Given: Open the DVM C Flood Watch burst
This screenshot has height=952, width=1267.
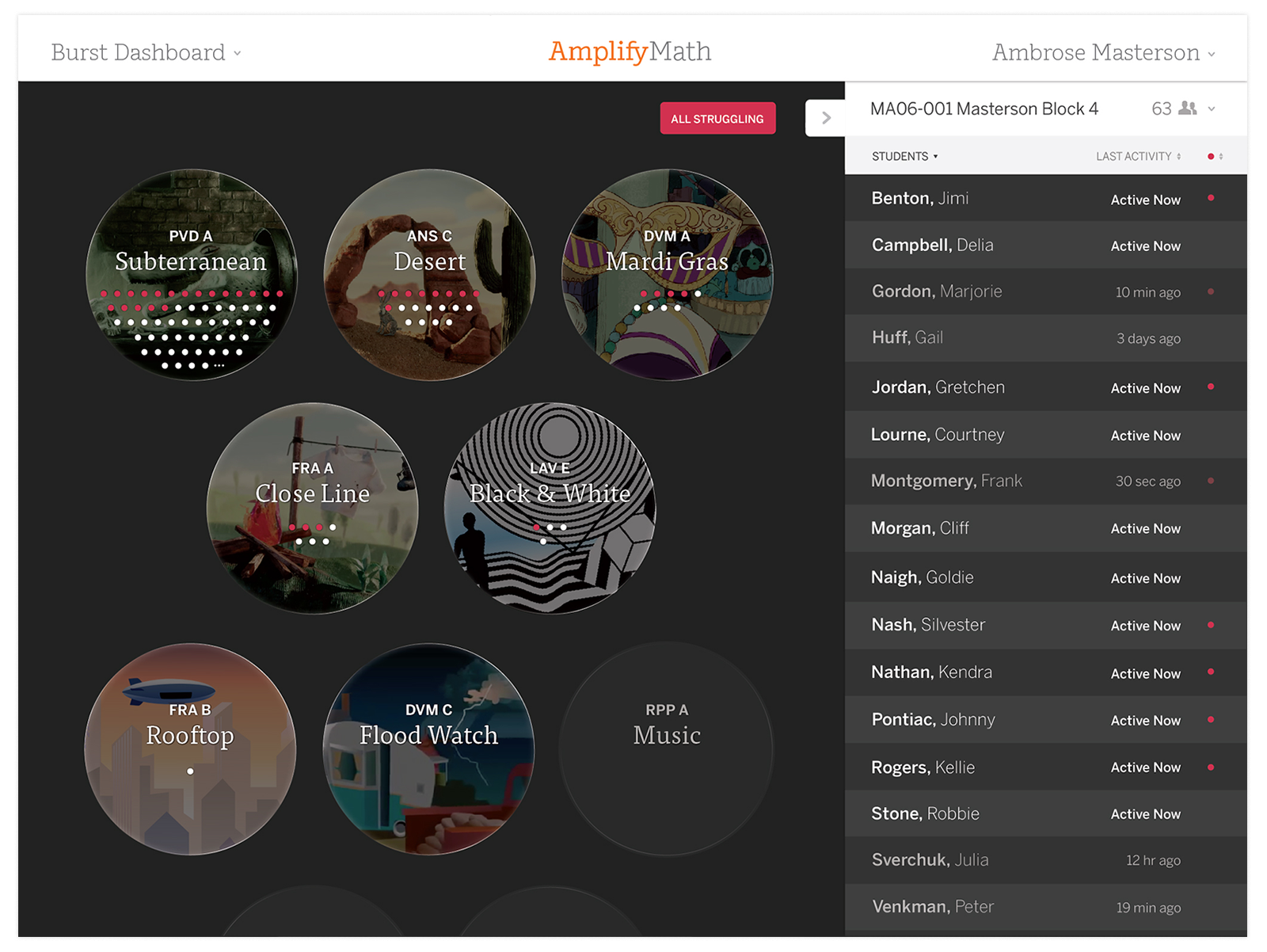Looking at the screenshot, I should coord(428,749).
